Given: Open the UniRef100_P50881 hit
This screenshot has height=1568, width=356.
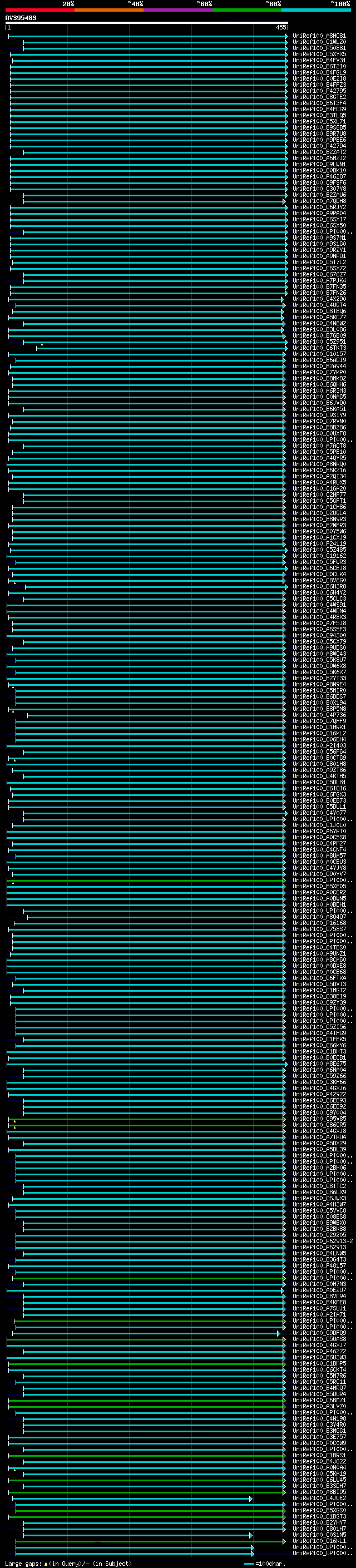Looking at the screenshot, I should coord(319,48).
